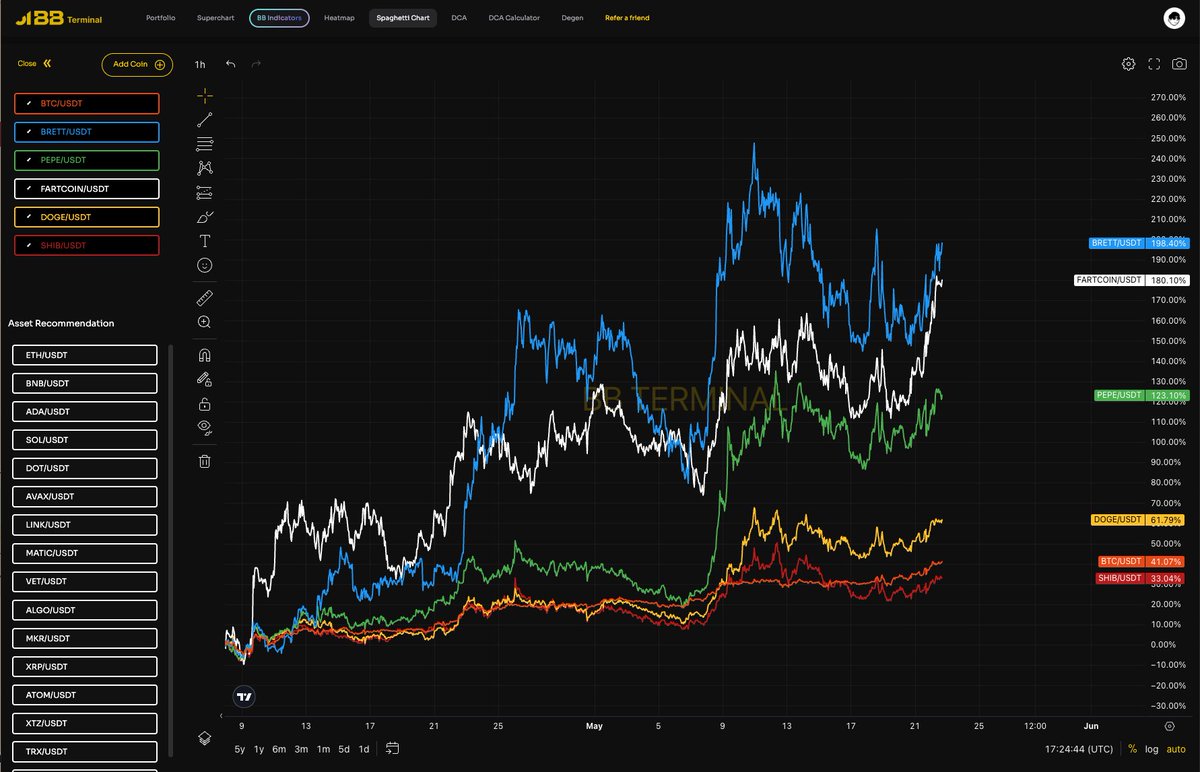The image size is (1200, 772).
Task: Hide all drawings using the eye icon
Action: 205,427
